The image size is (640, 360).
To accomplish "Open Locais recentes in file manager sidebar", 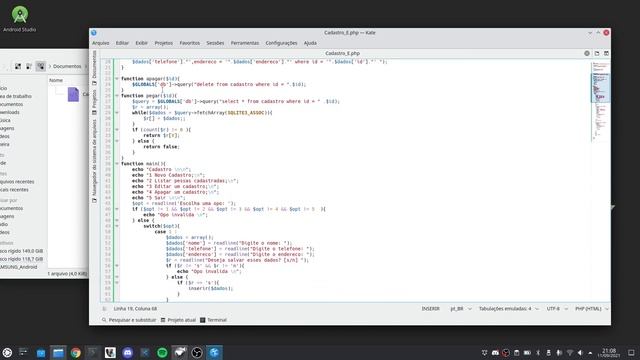I will (14, 190).
